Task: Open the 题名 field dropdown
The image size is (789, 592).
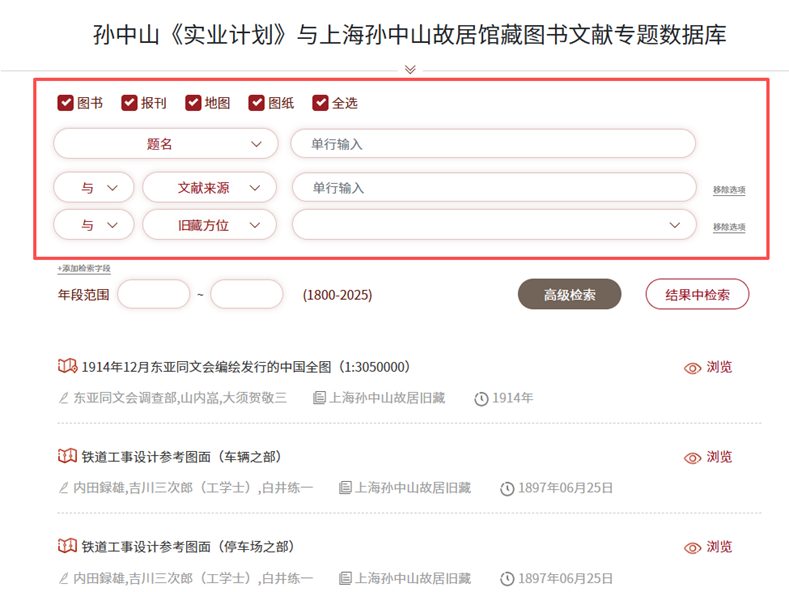Action: pos(166,144)
